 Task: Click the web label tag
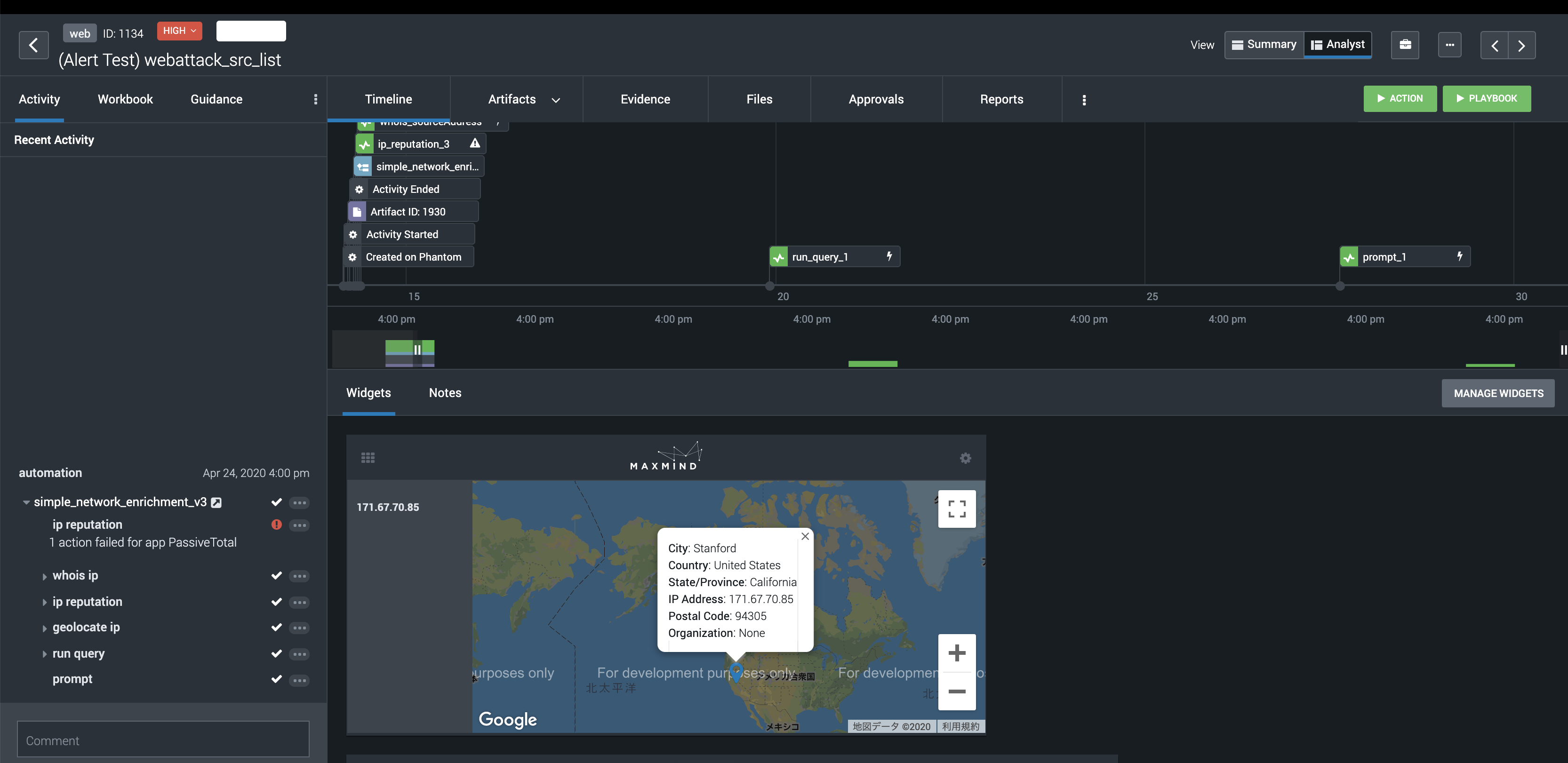[x=80, y=33]
